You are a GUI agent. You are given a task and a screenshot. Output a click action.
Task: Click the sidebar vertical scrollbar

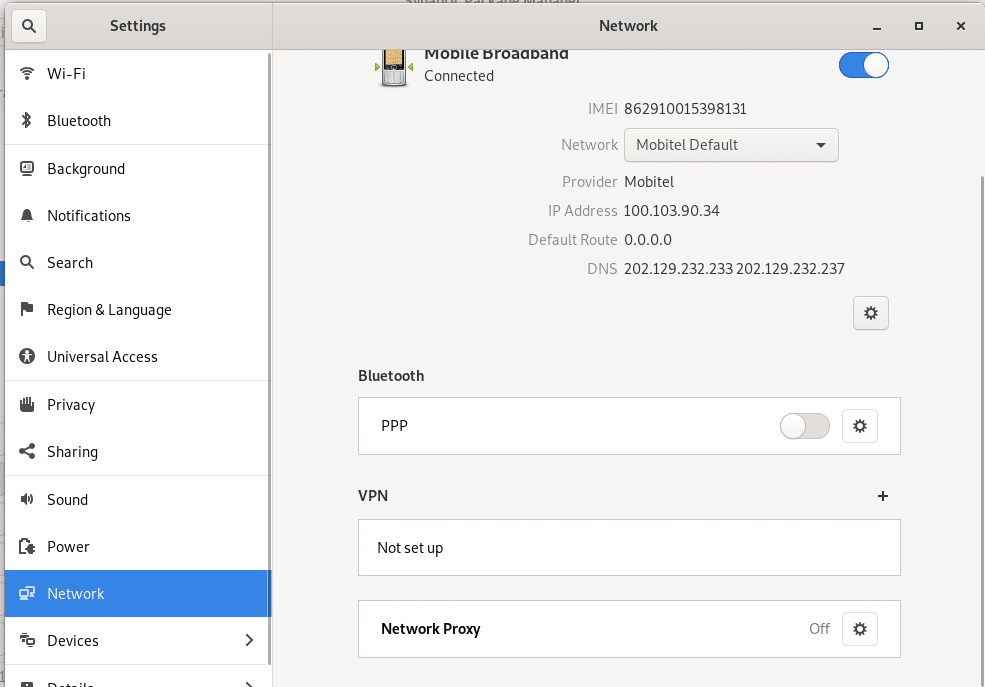click(269, 358)
